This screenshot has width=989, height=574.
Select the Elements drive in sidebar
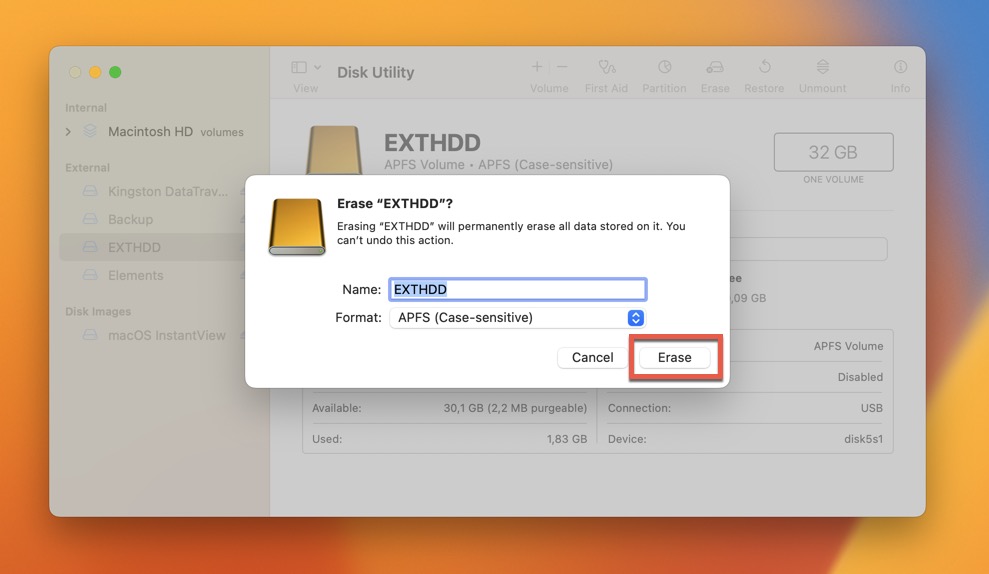click(x=135, y=275)
